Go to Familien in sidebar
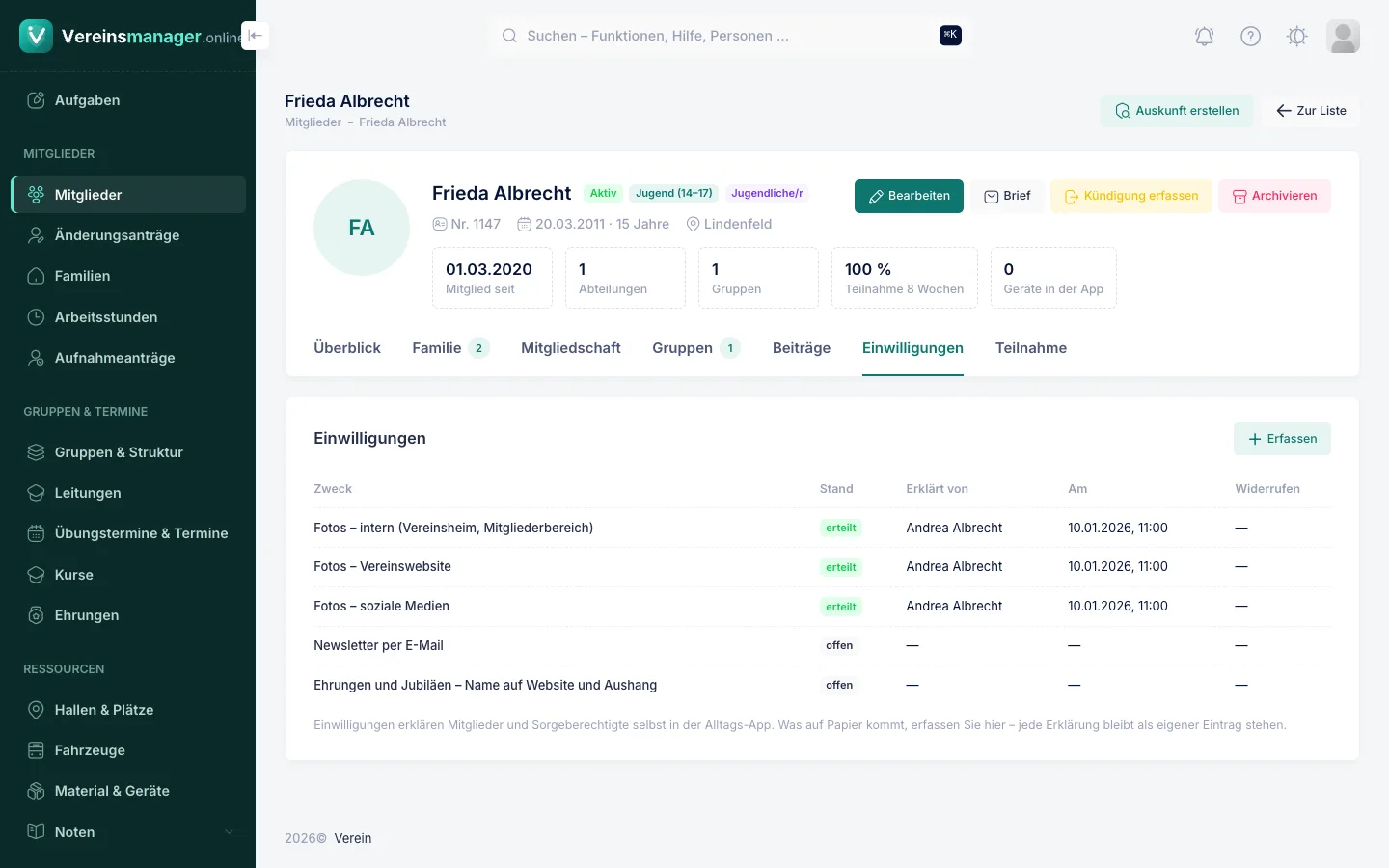1389x868 pixels. [127, 276]
